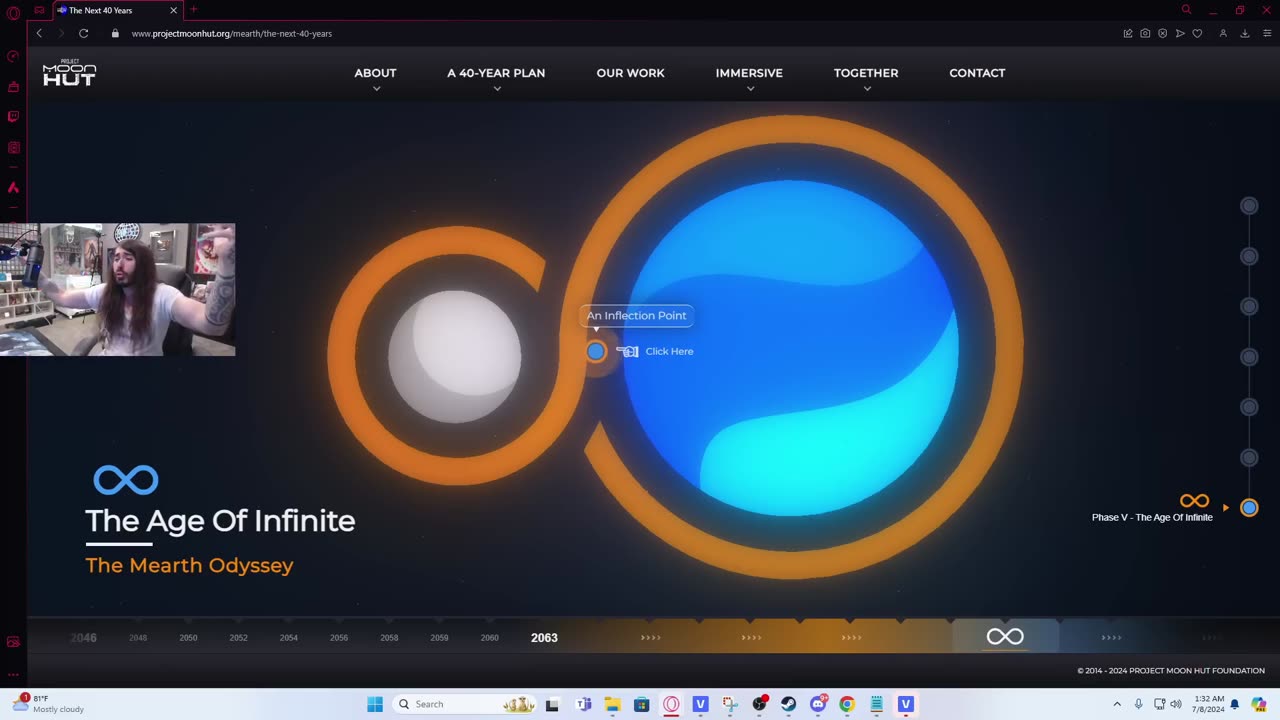
Task: Open the Easy Setup menu icon
Action: point(1265,33)
